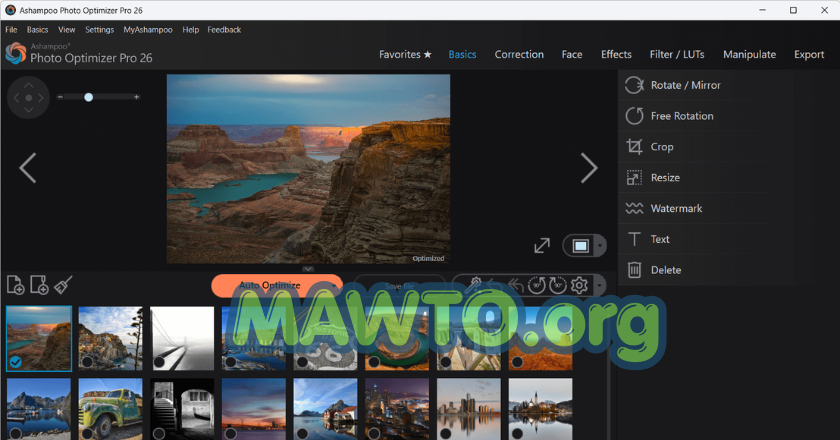The width and height of the screenshot is (840, 440).
Task: Tick the selection circle on the mountain harbor thumbnail
Action: [16, 434]
